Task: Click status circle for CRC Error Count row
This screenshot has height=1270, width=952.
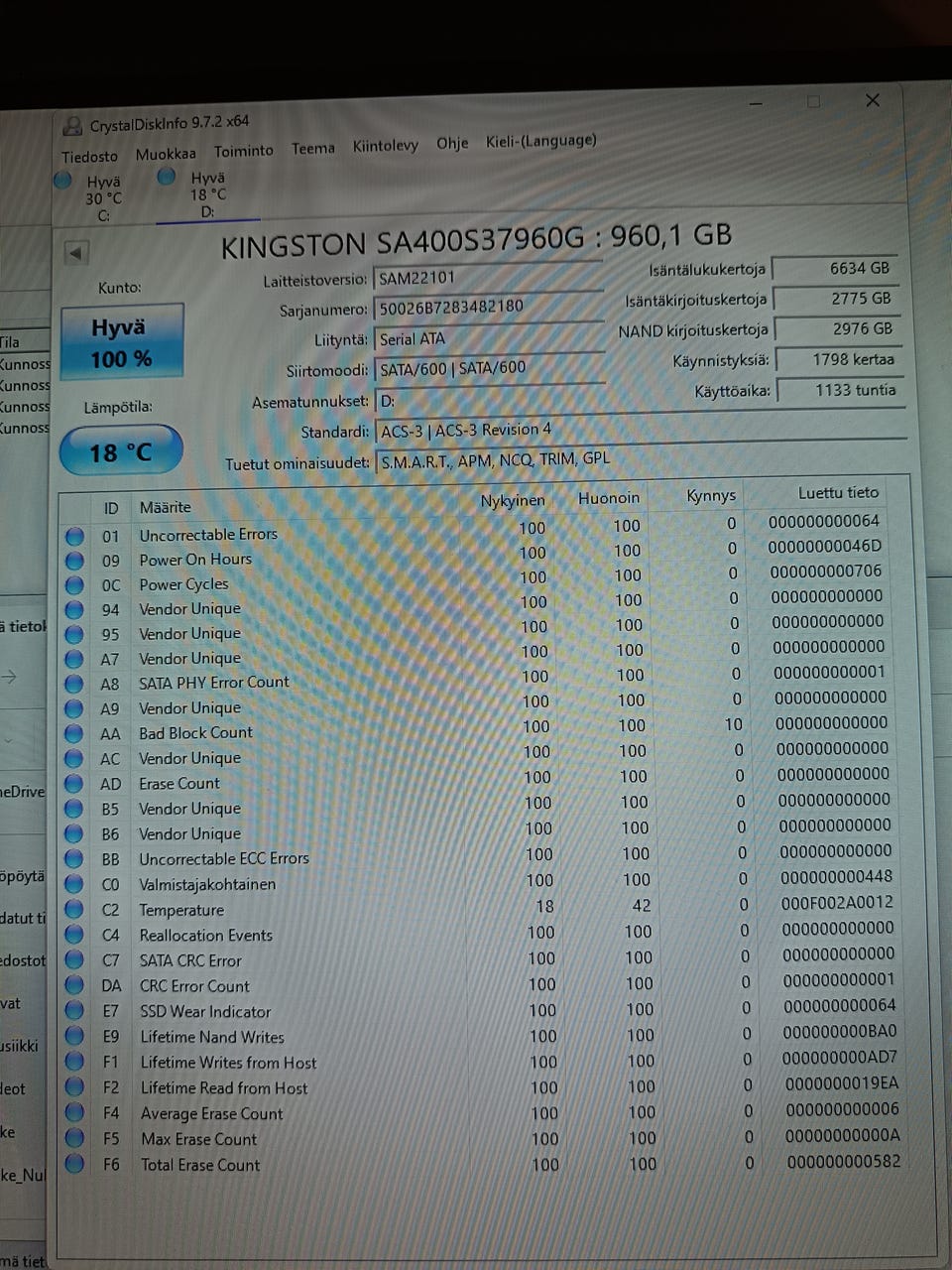Action: (x=74, y=985)
